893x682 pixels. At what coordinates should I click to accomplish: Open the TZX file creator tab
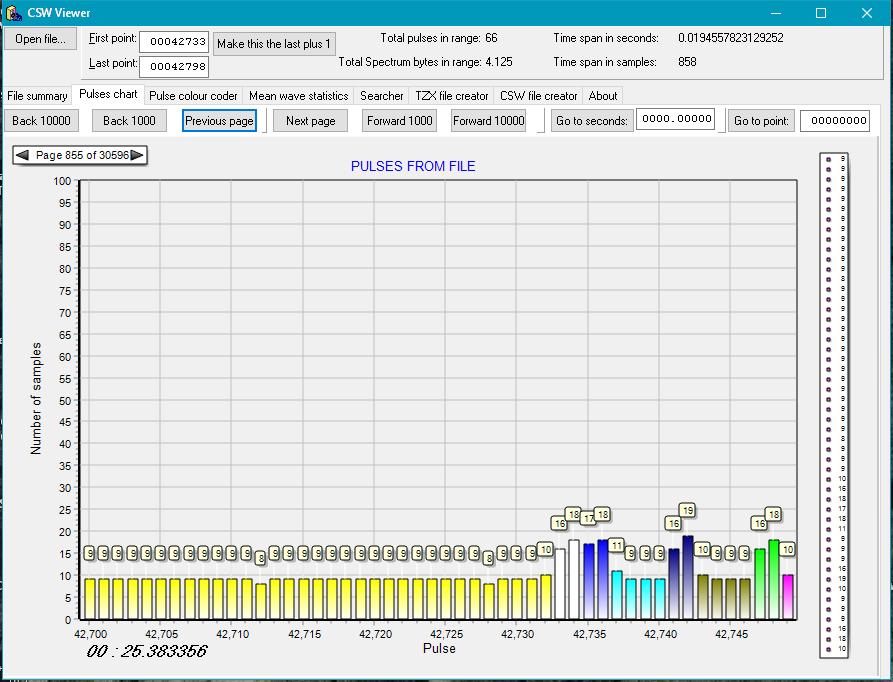452,96
